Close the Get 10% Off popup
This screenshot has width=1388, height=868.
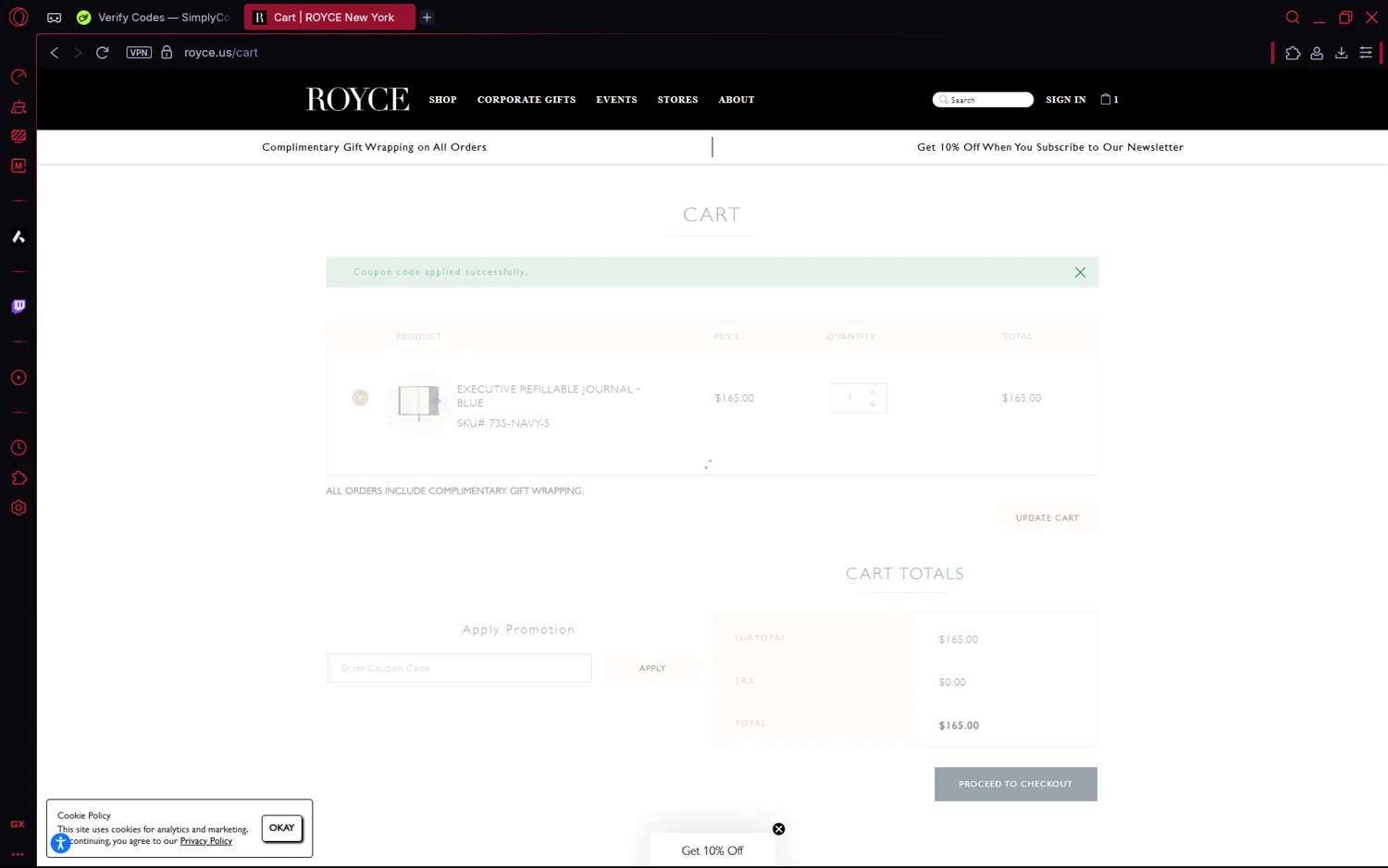778,829
